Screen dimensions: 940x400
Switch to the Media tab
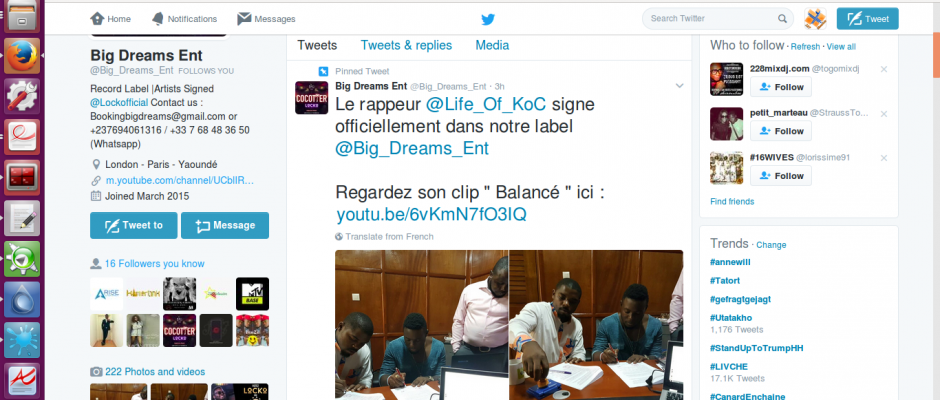tap(492, 45)
